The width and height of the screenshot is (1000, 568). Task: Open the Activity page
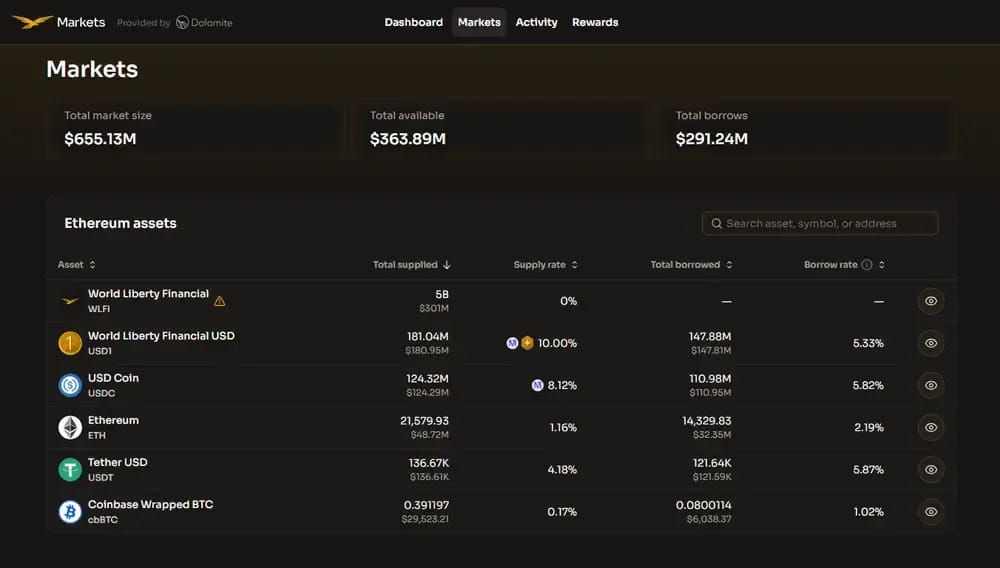tap(536, 22)
